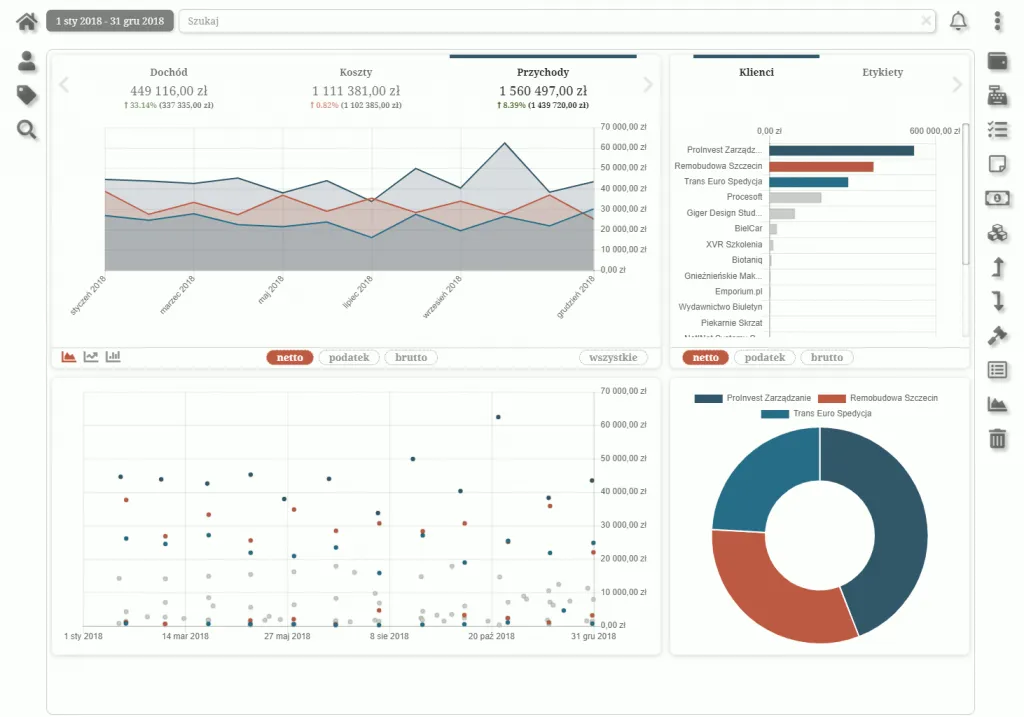Select netto in clients panel filter
The width and height of the screenshot is (1024, 717).
(705, 357)
